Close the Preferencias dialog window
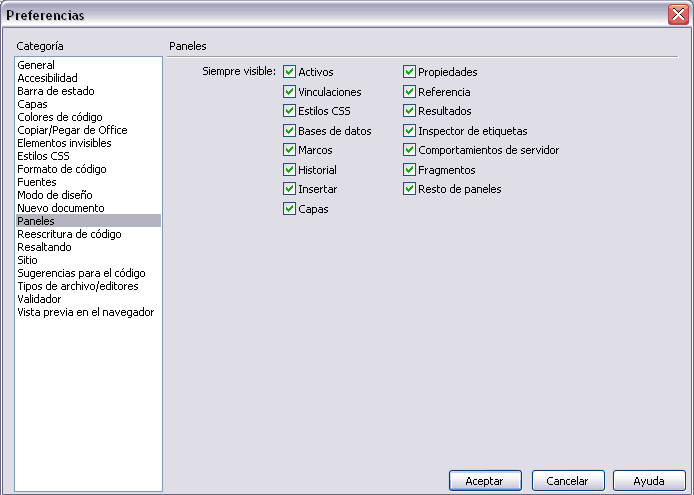Screen dimensions: 694x495 coord(678,15)
